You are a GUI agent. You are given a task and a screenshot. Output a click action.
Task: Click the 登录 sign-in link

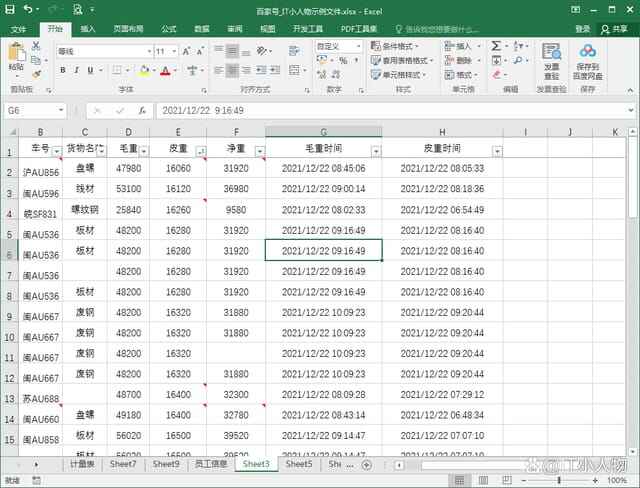pos(582,29)
